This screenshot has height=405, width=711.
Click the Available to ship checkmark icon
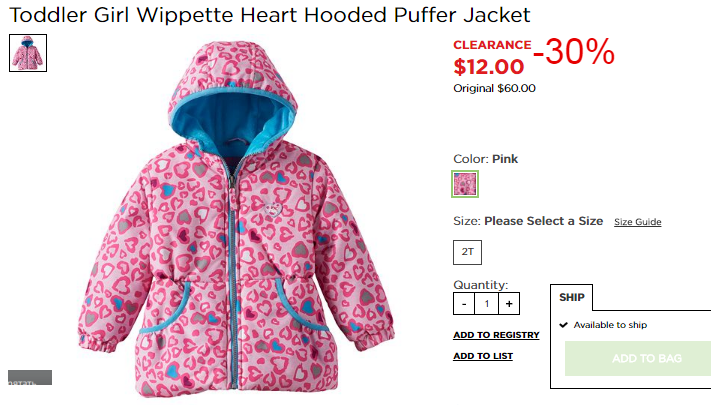tap(564, 325)
